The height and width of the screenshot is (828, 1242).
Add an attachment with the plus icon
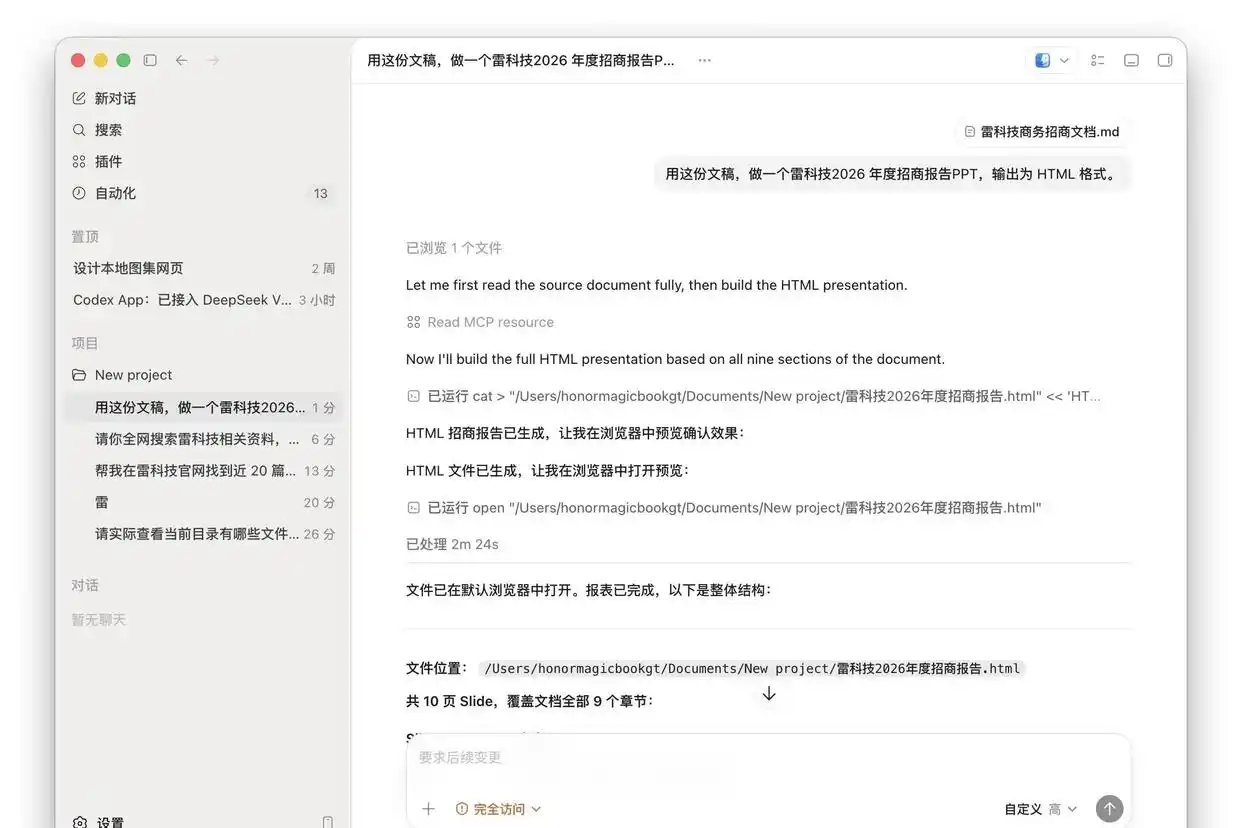tap(428, 809)
